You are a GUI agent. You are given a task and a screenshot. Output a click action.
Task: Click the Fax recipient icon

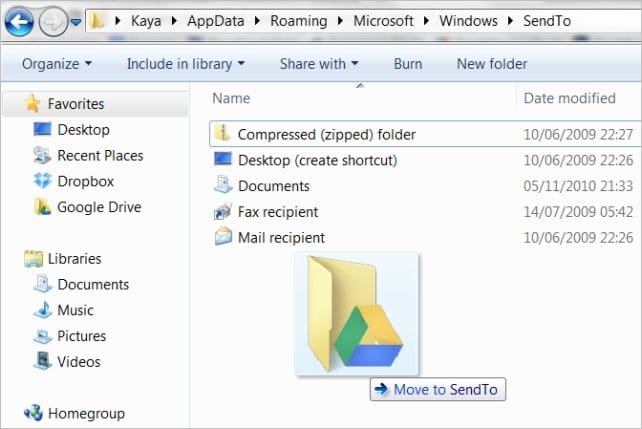tap(223, 212)
